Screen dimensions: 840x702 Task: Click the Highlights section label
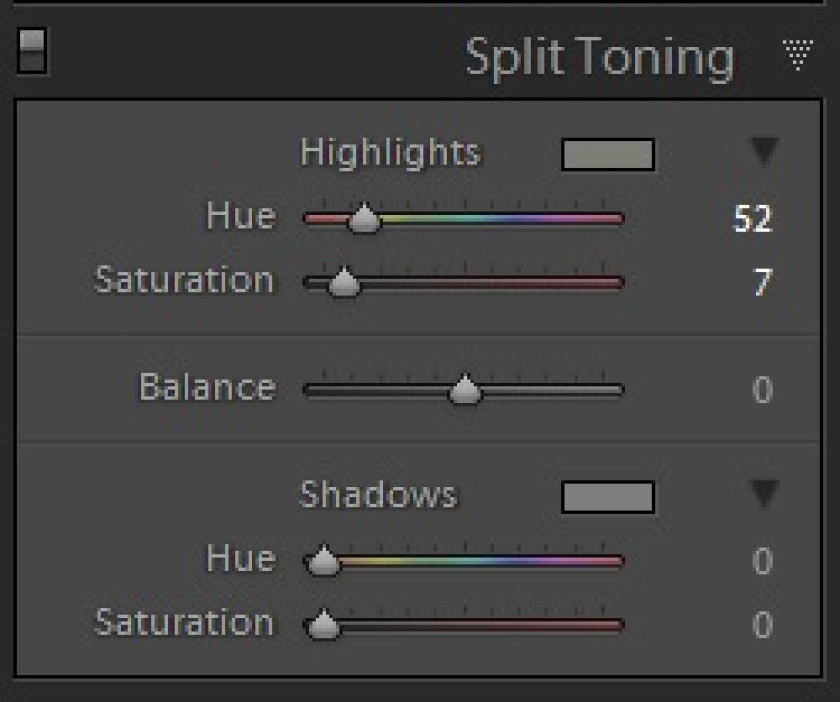coord(390,153)
